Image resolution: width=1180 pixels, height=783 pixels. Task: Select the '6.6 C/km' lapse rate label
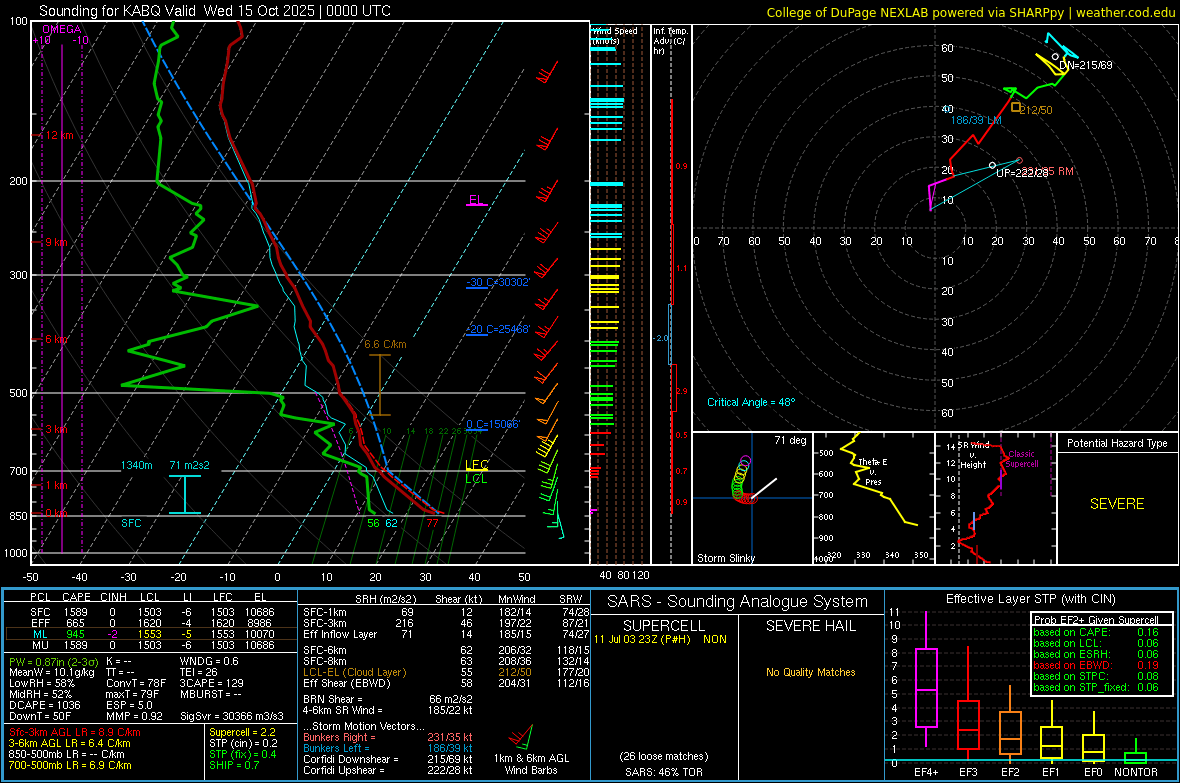pyautogui.click(x=385, y=344)
